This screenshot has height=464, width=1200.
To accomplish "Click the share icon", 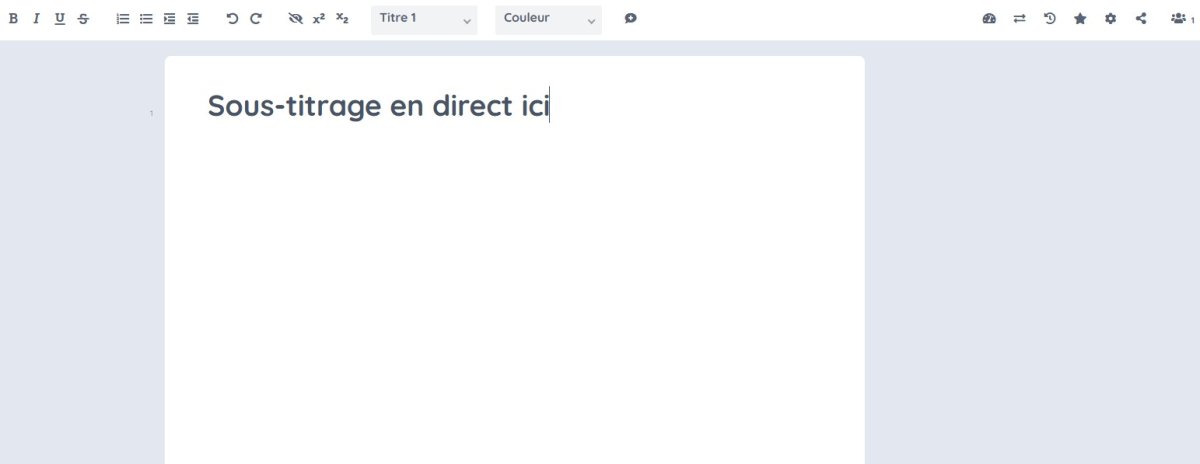I will point(1141,19).
